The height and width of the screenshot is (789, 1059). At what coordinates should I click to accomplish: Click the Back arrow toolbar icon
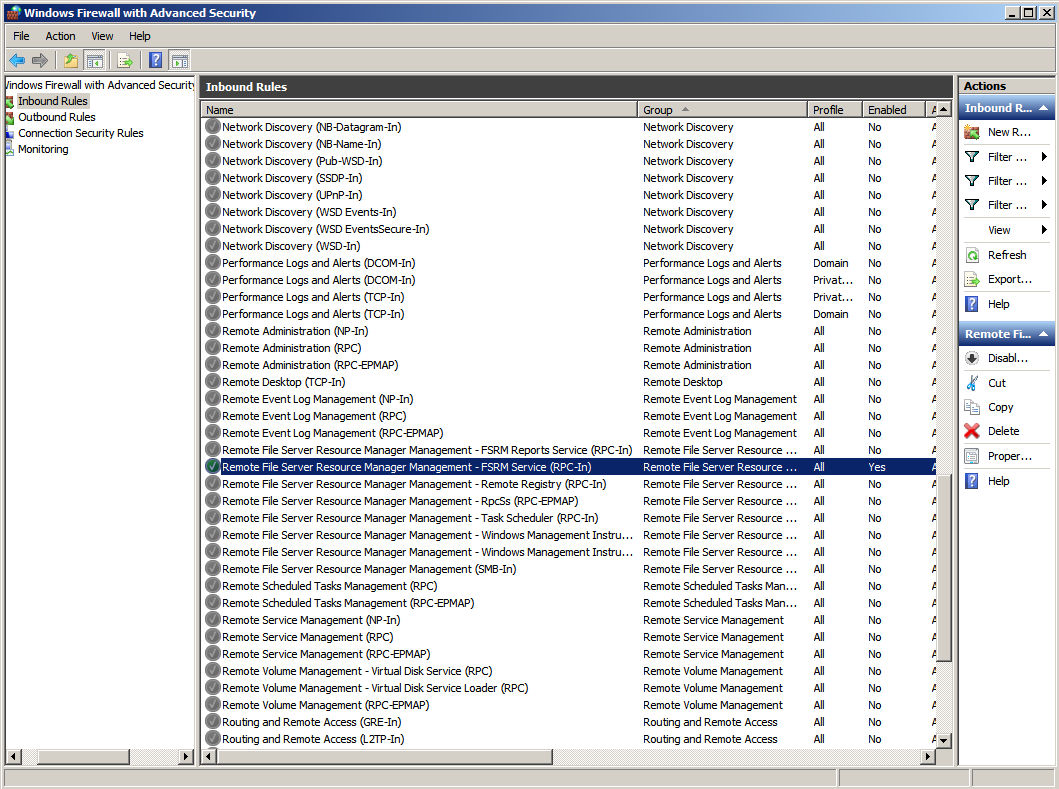(x=17, y=61)
